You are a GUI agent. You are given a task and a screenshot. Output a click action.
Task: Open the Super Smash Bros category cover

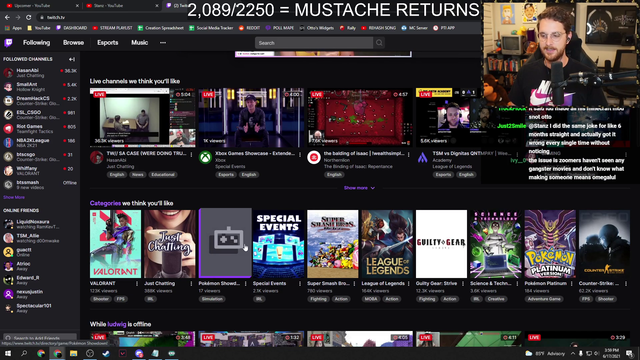pyautogui.click(x=333, y=244)
